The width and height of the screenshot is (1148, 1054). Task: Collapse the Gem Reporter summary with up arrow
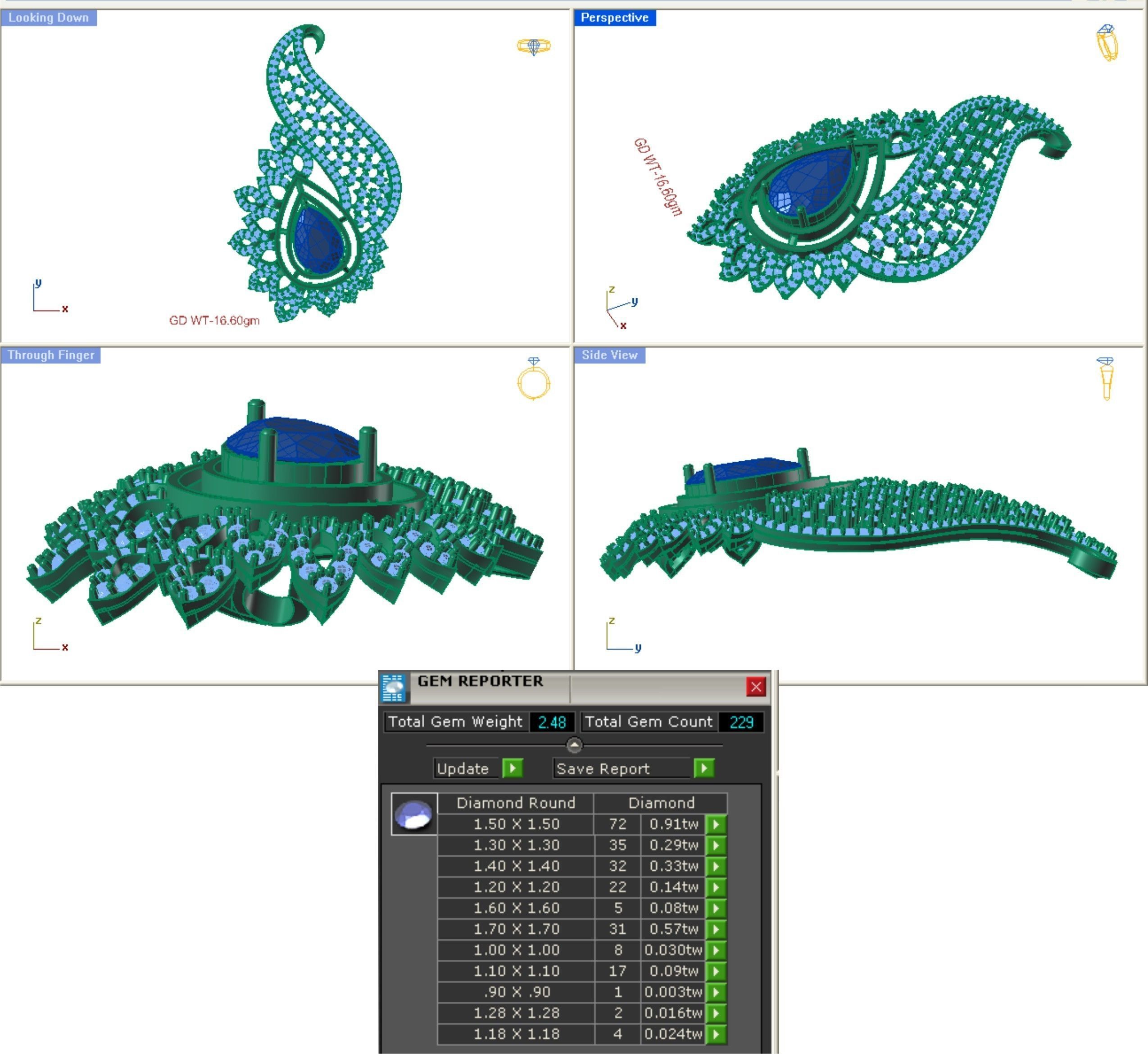[574, 745]
